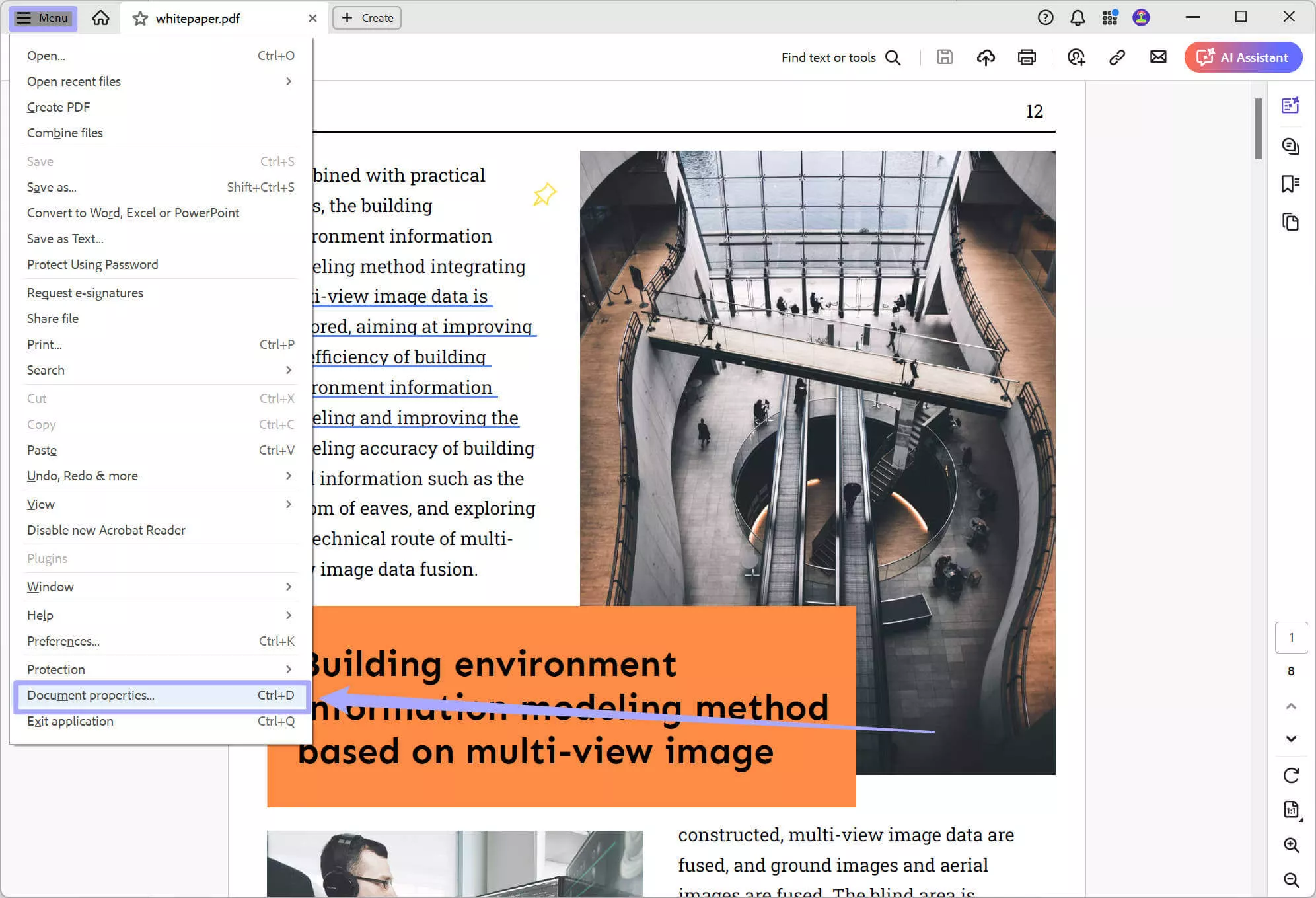Screen dimensions: 1316x898
Task: Click the AI Assistant button
Action: (x=1245, y=57)
